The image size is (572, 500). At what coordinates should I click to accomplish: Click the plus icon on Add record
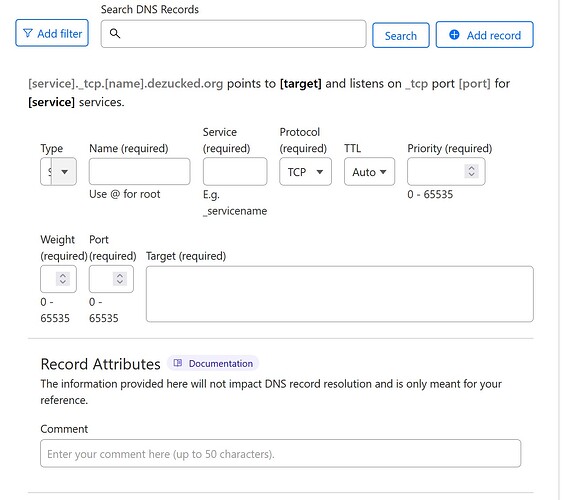pos(454,35)
